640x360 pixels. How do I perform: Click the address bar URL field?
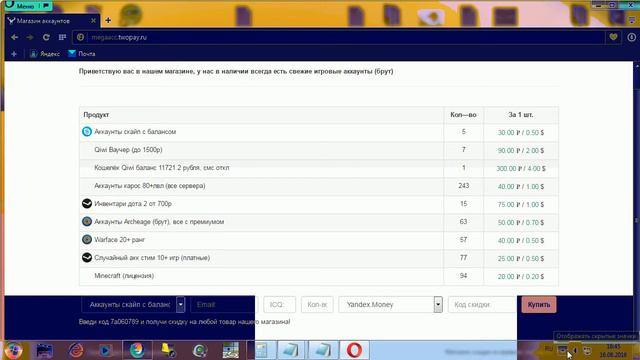tap(339, 37)
